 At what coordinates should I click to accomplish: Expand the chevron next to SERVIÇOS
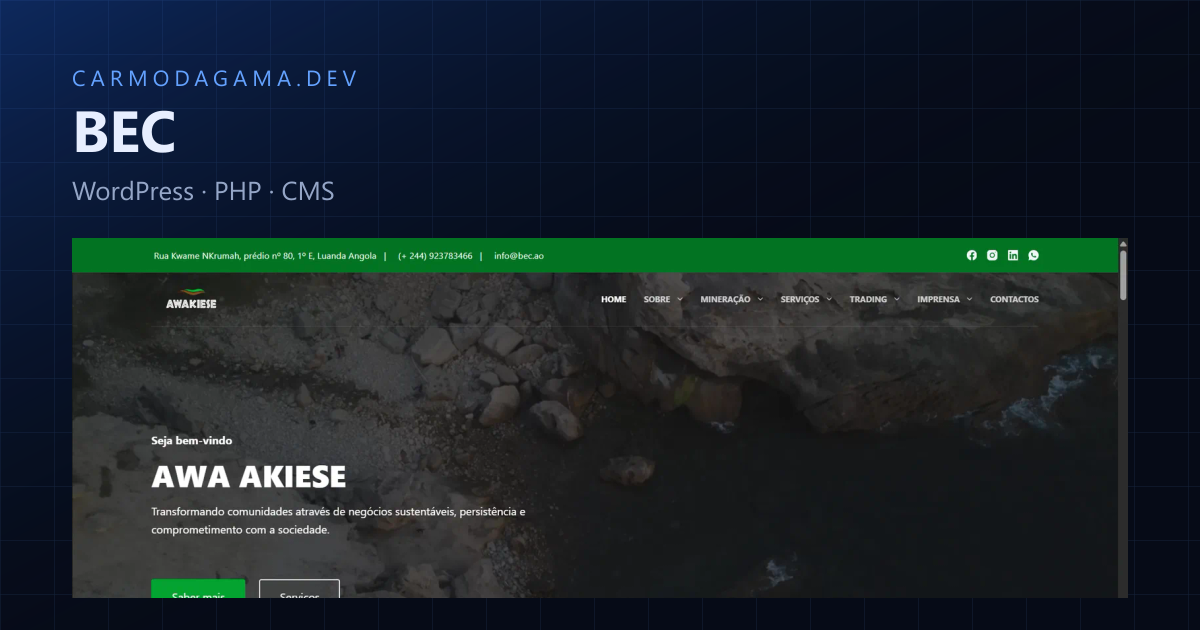coord(829,299)
